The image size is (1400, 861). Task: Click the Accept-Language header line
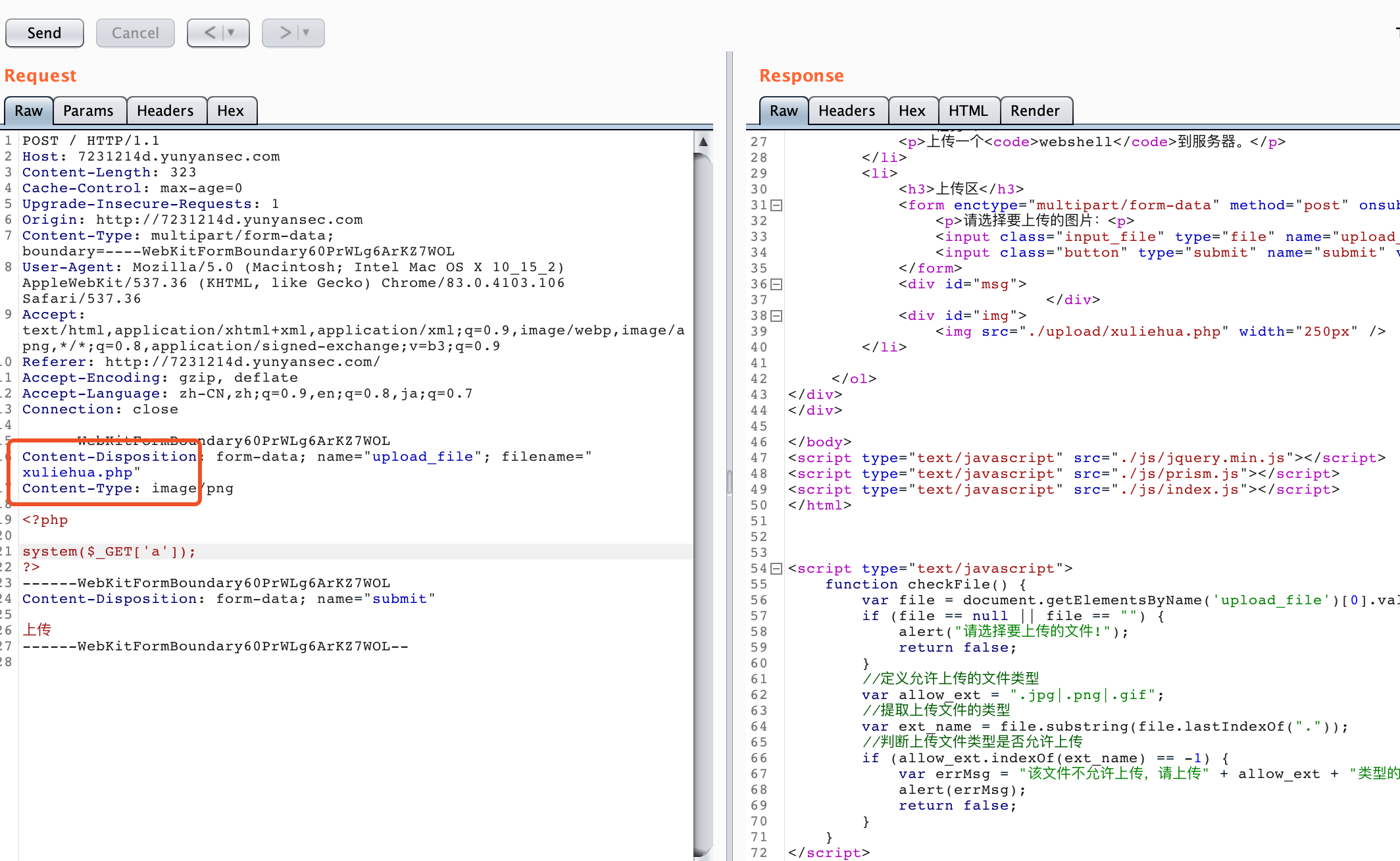click(x=247, y=394)
